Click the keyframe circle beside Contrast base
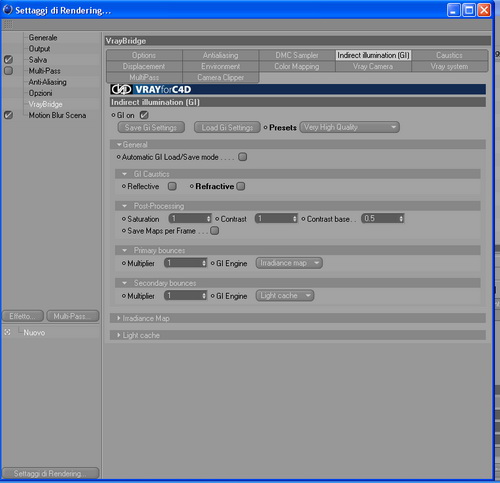Viewport: 500px width, 483px height. (x=303, y=219)
